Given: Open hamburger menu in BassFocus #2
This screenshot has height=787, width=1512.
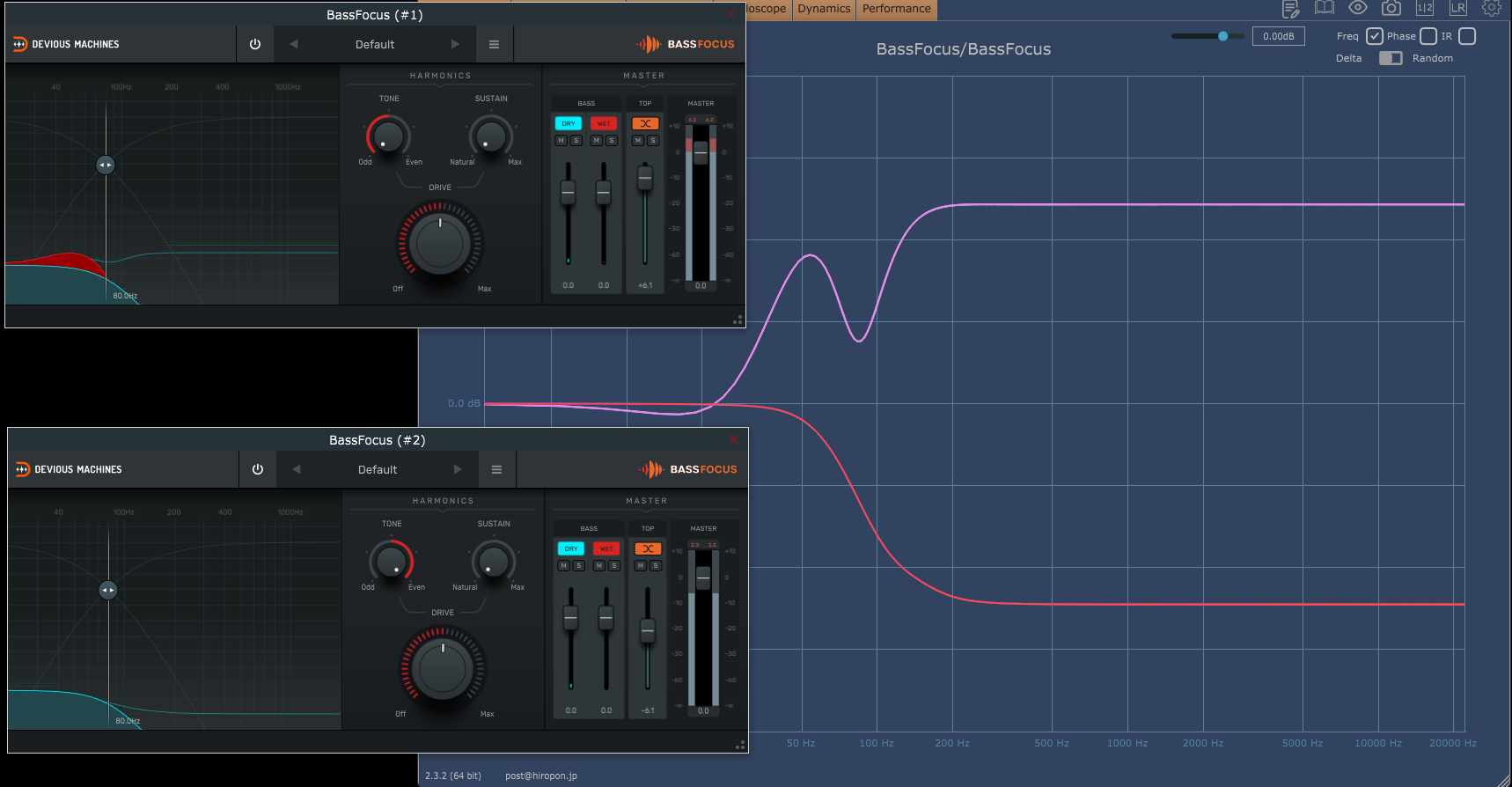Looking at the screenshot, I should (x=497, y=469).
